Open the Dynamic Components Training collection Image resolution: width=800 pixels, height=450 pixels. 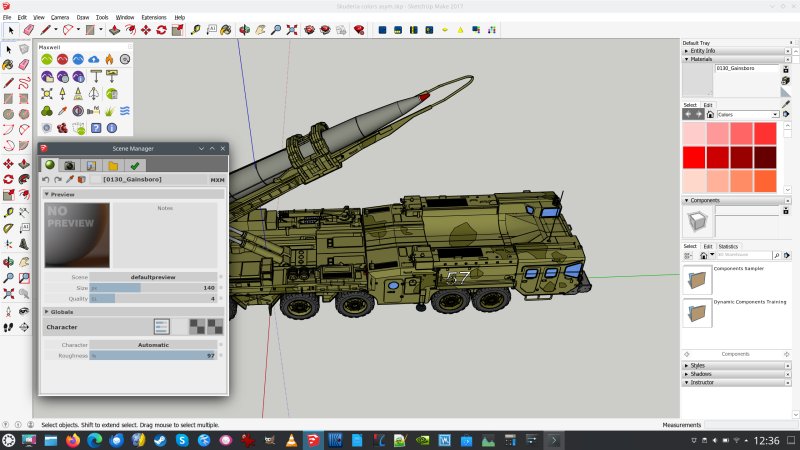(696, 313)
